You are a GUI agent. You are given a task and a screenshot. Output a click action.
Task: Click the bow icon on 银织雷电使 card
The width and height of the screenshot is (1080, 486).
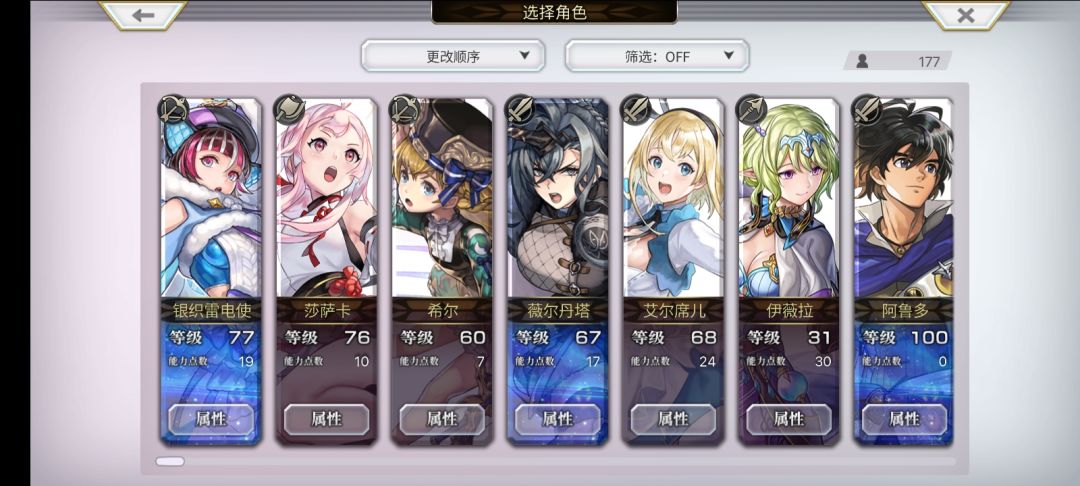(172, 109)
